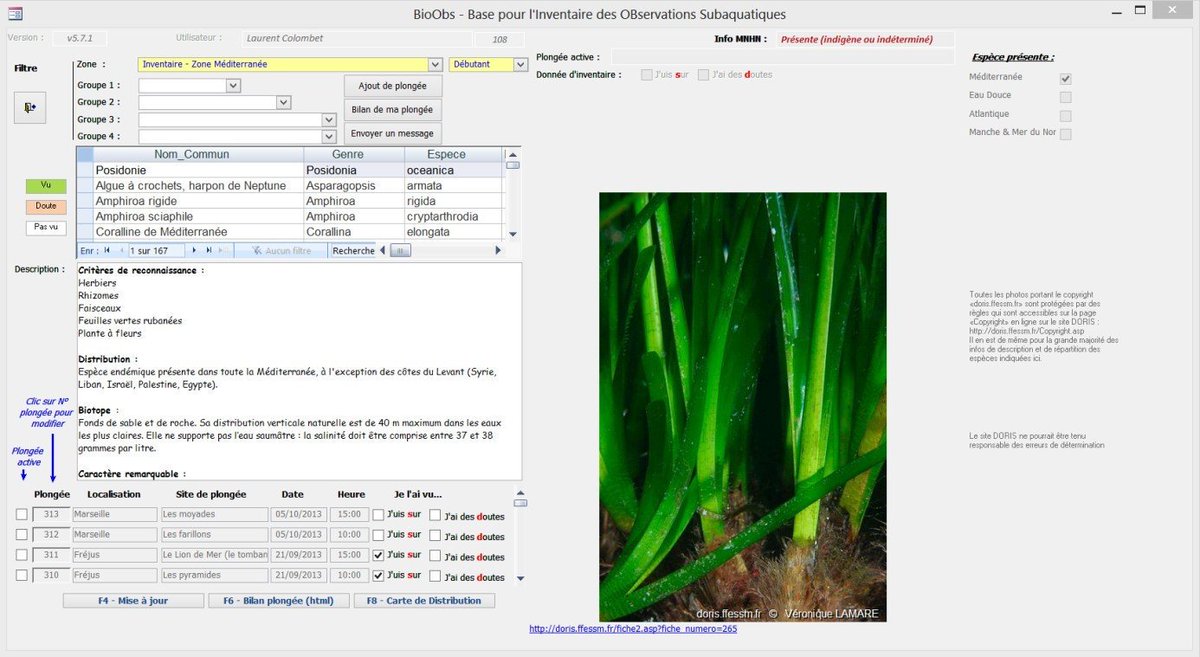1200x657 pixels.
Task: Click the green 'Vu' color legend
Action: (46, 186)
